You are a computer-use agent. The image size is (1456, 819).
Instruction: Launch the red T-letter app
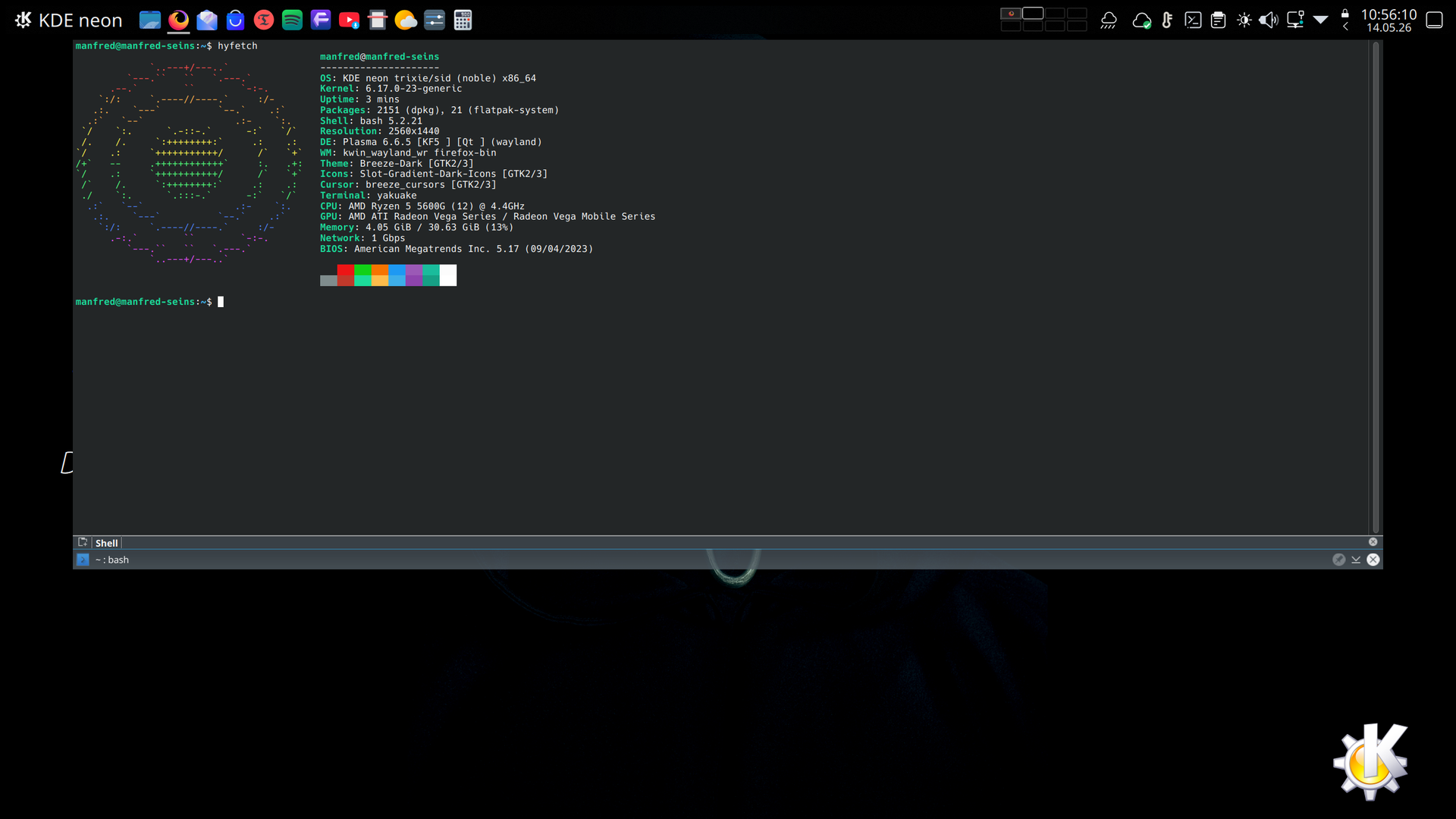point(264,20)
